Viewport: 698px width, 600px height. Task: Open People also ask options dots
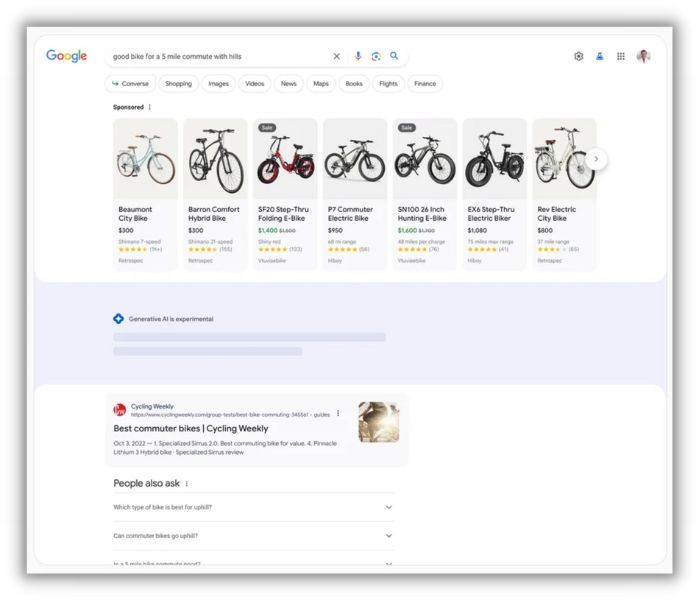187,483
